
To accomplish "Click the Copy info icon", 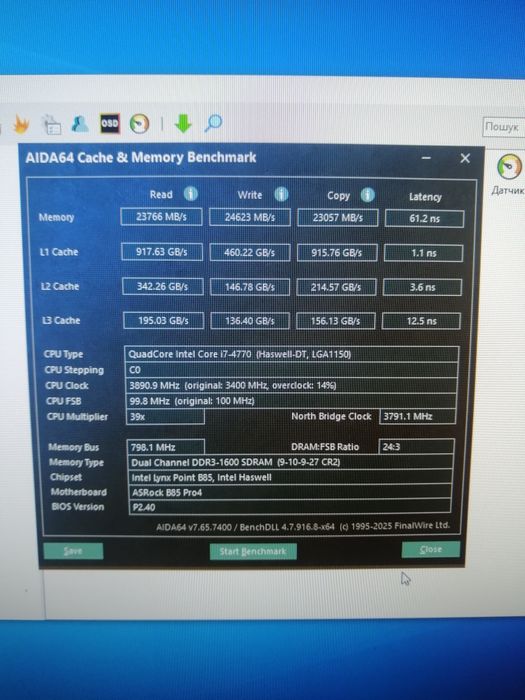I will [x=367, y=195].
